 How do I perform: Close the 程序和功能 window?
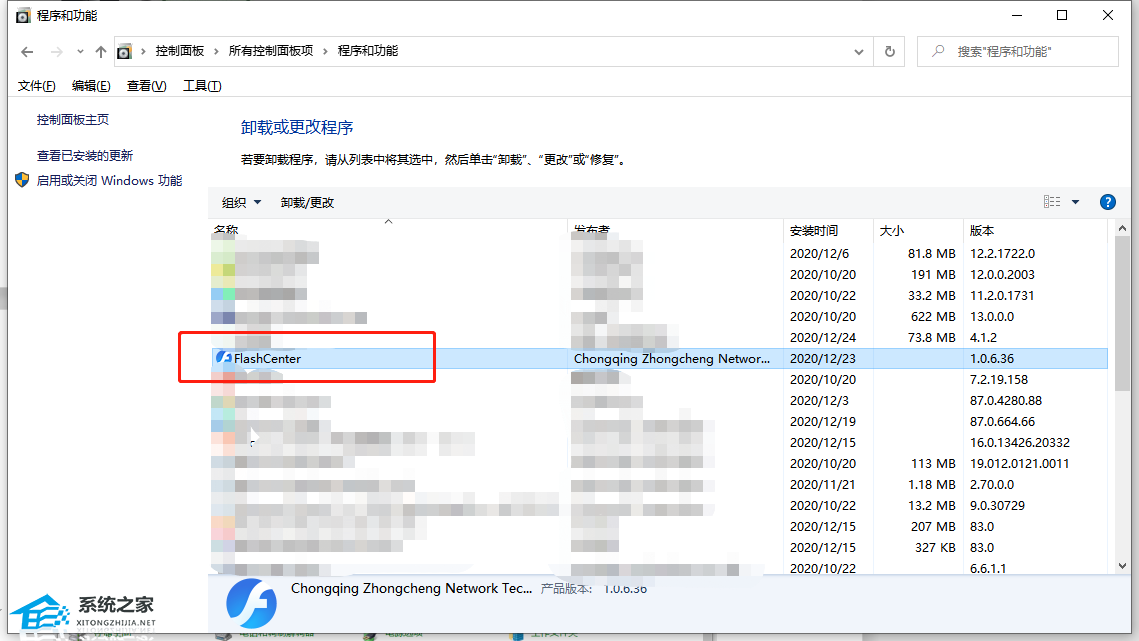tap(1108, 15)
